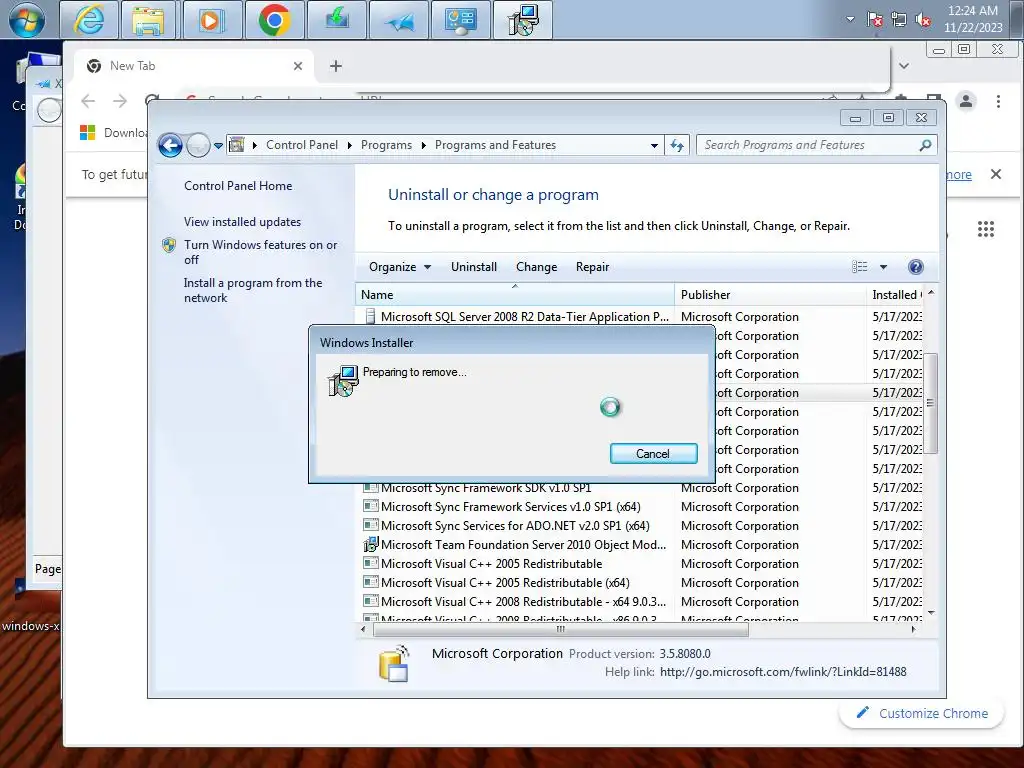Screen dimensions: 1024x768
Task: Click Chrome forward arrow
Action: 120,101
